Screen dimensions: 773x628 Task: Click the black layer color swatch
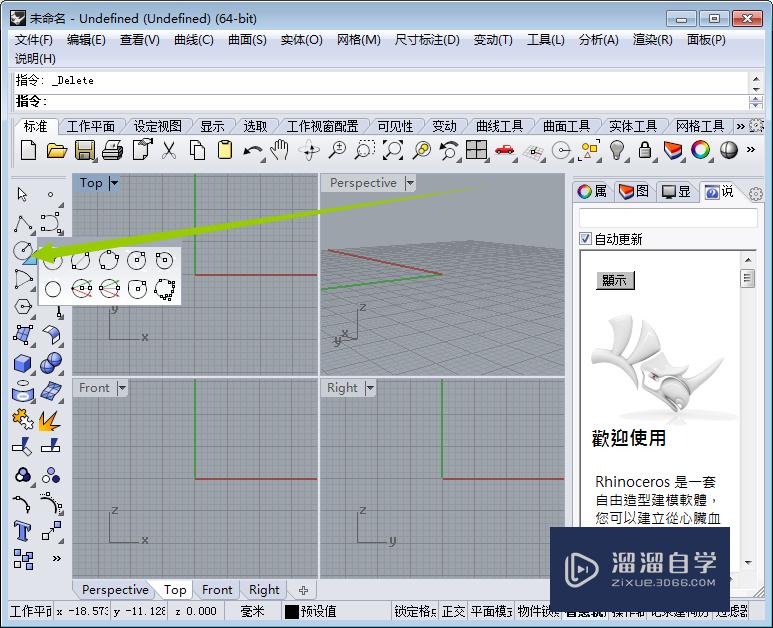point(292,612)
